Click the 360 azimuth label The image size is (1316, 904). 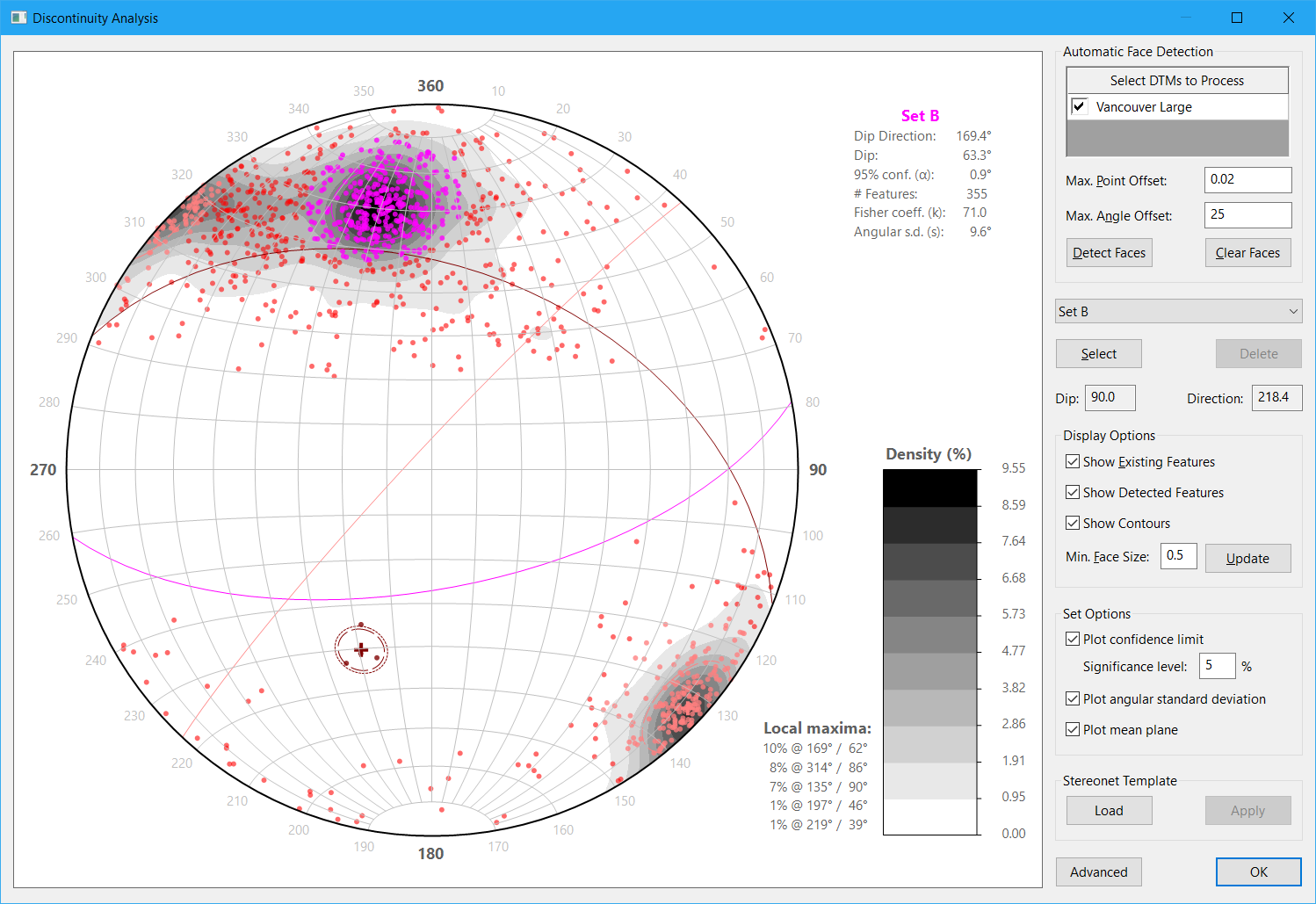pos(430,85)
